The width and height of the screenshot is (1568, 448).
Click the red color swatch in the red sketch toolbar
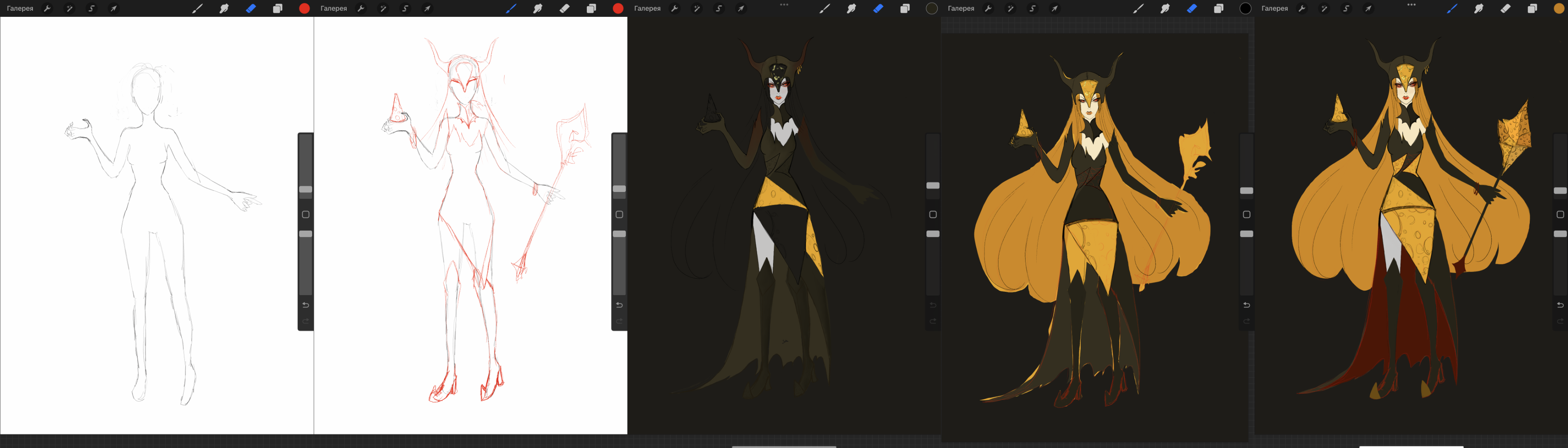(618, 9)
